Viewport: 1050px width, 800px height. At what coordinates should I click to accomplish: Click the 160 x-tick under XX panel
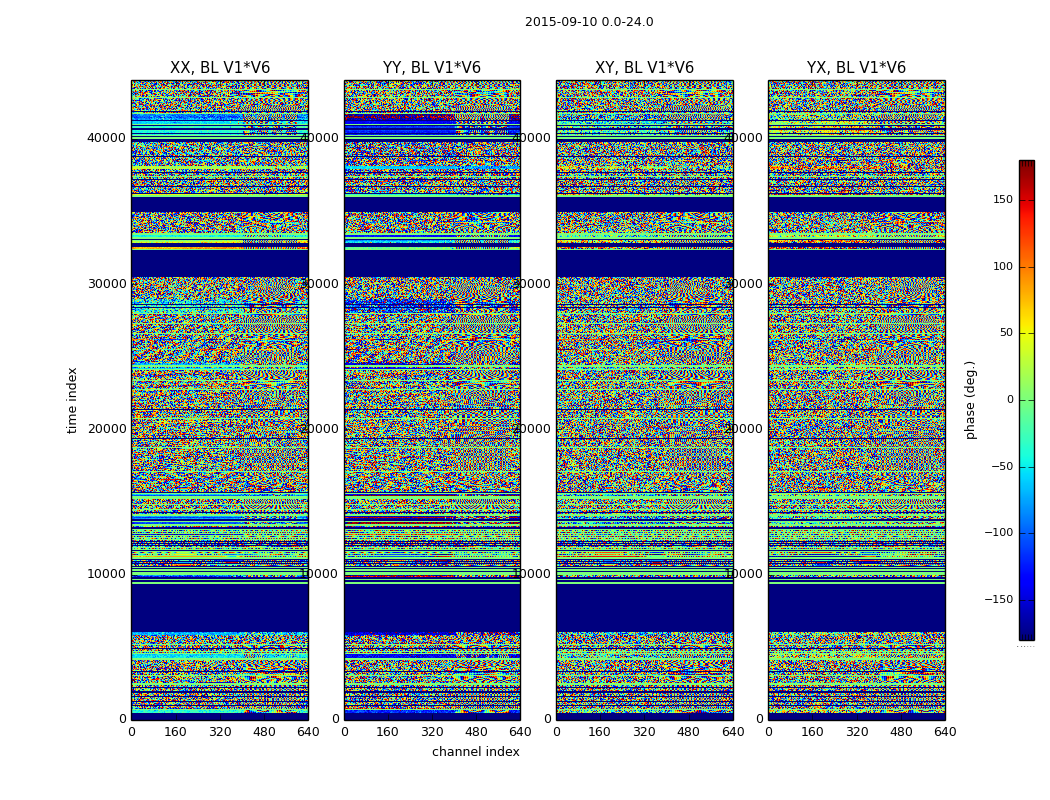175,732
